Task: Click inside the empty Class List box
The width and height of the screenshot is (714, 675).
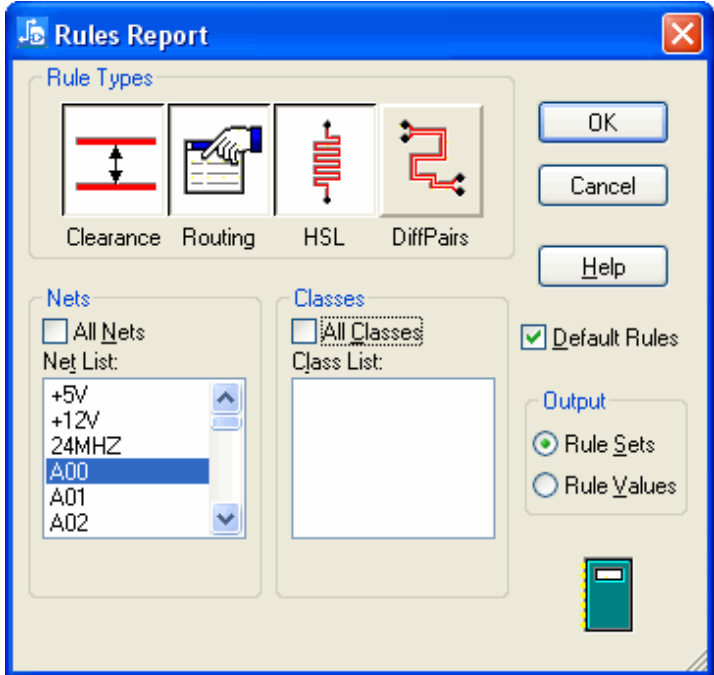Action: pyautogui.click(x=393, y=458)
